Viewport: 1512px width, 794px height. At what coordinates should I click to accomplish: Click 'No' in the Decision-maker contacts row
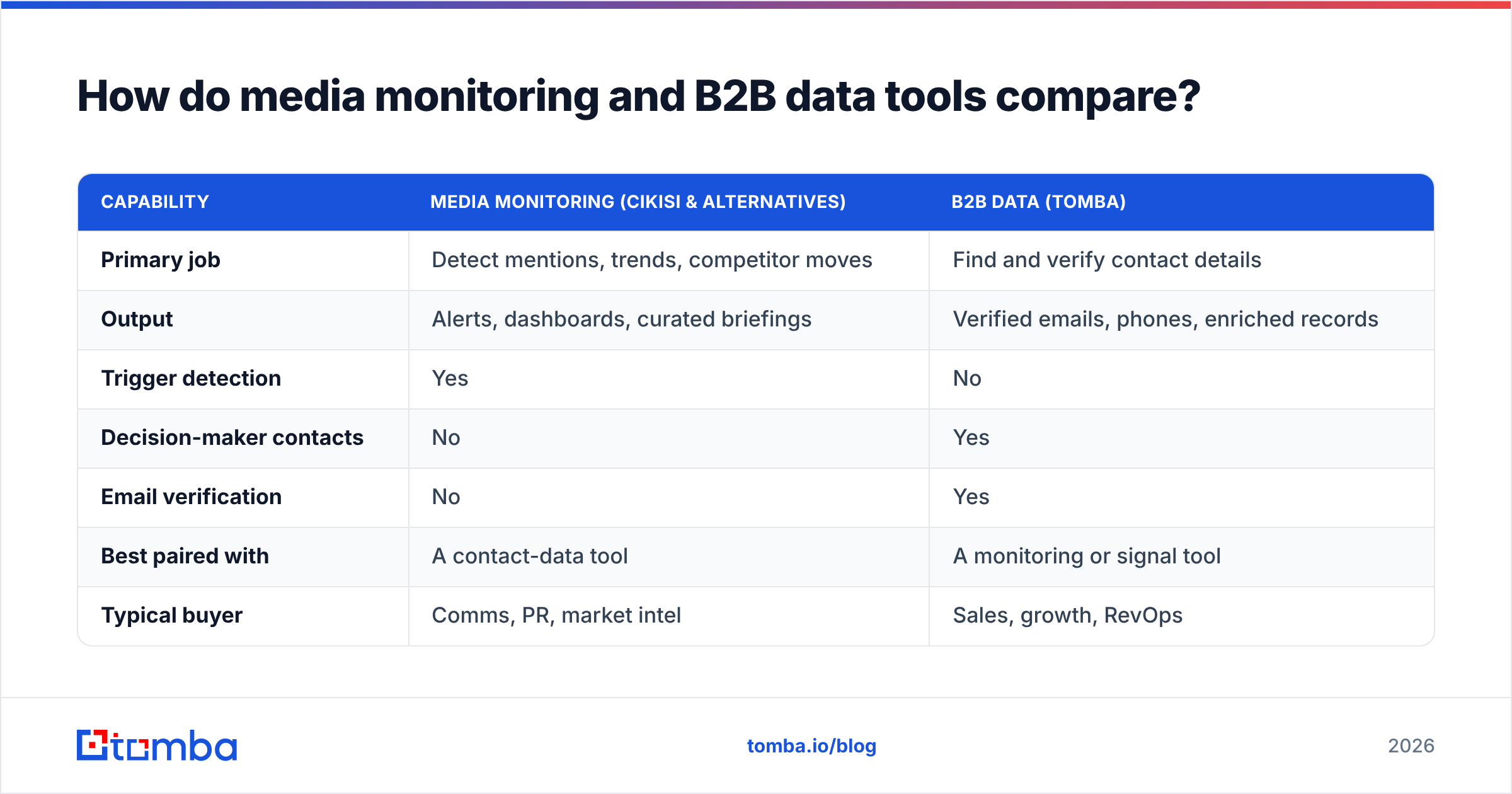pyautogui.click(x=446, y=438)
